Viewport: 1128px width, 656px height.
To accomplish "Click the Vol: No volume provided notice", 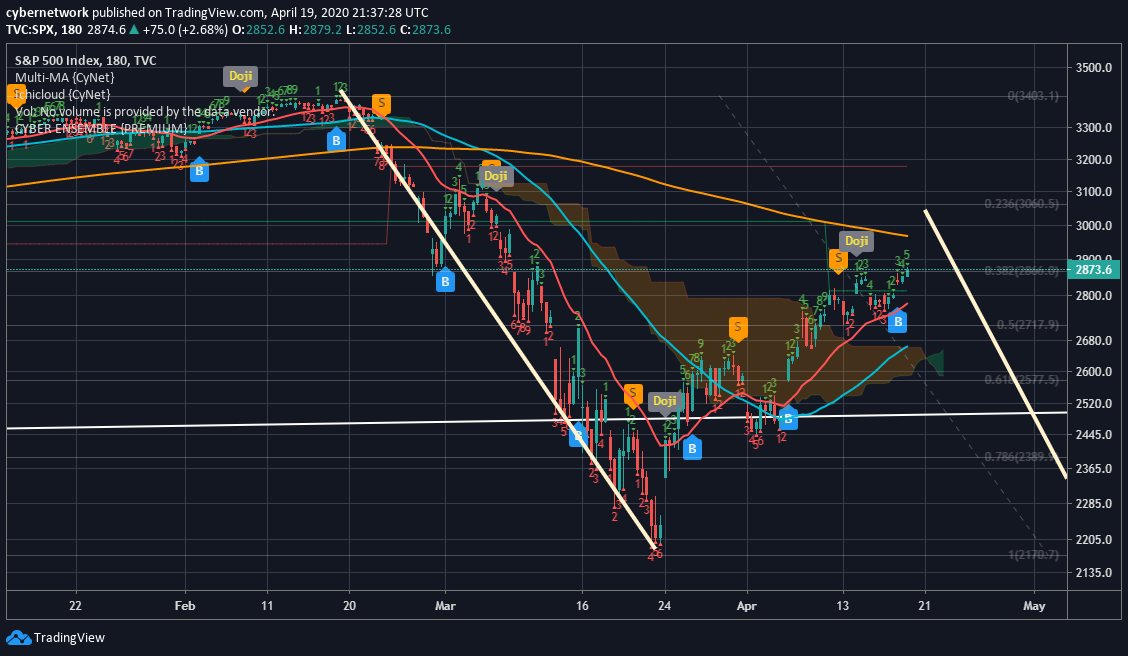I will [x=144, y=111].
